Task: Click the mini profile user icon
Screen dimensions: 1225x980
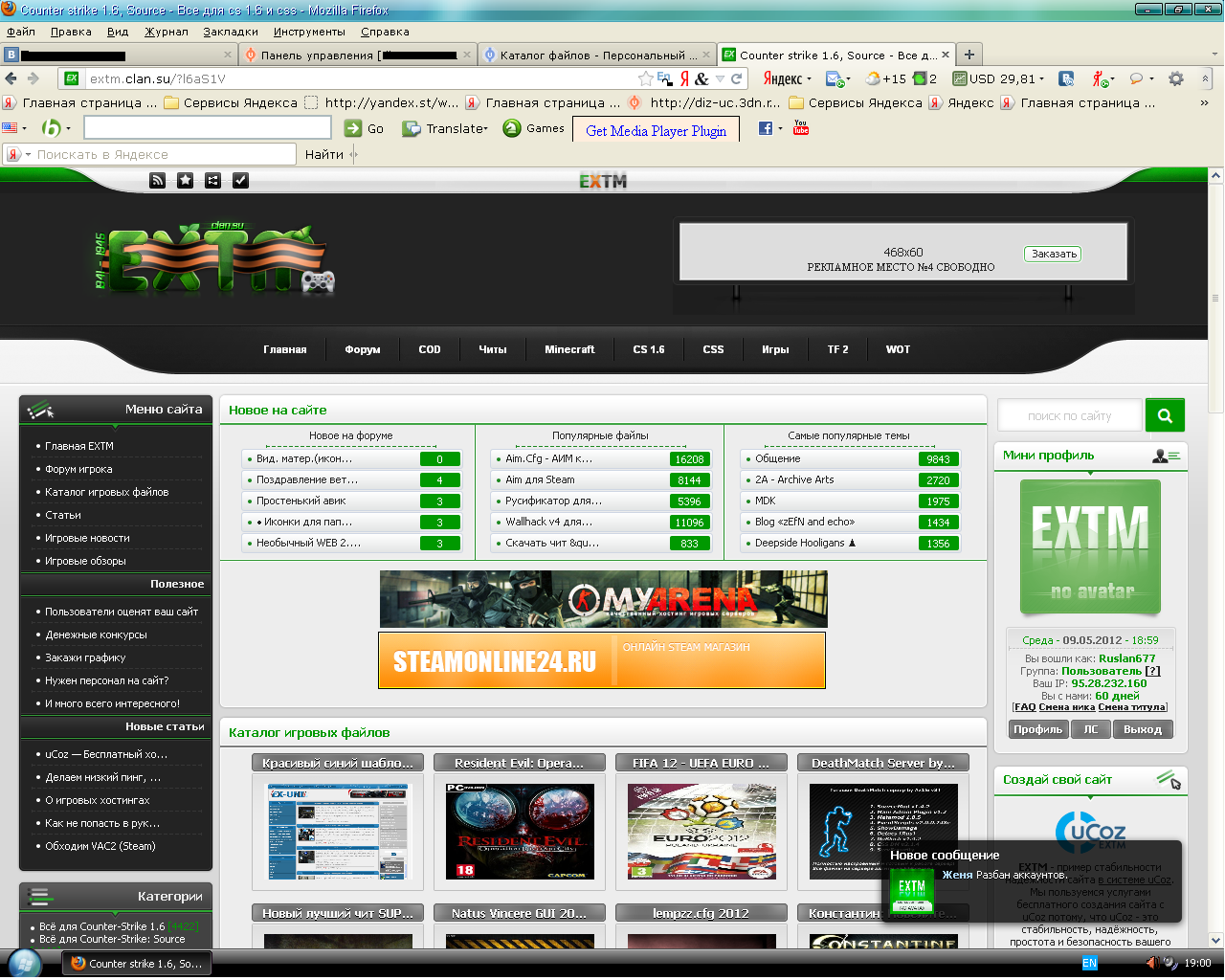Action: (1166, 457)
